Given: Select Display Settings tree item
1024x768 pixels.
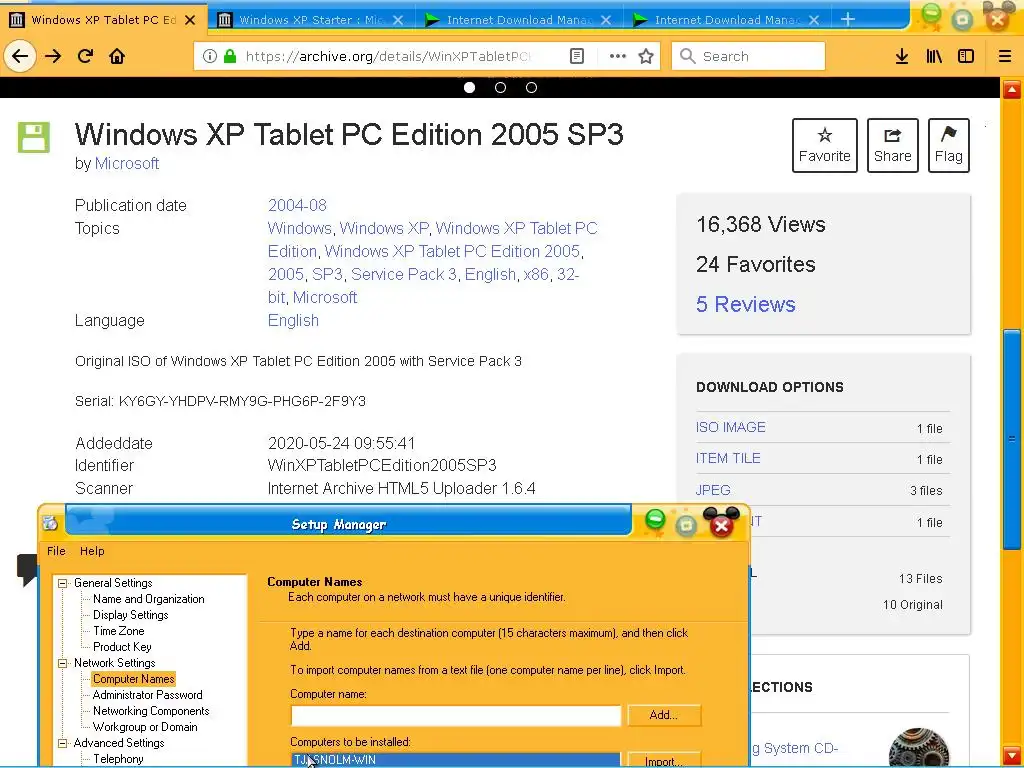Looking at the screenshot, I should [x=131, y=615].
